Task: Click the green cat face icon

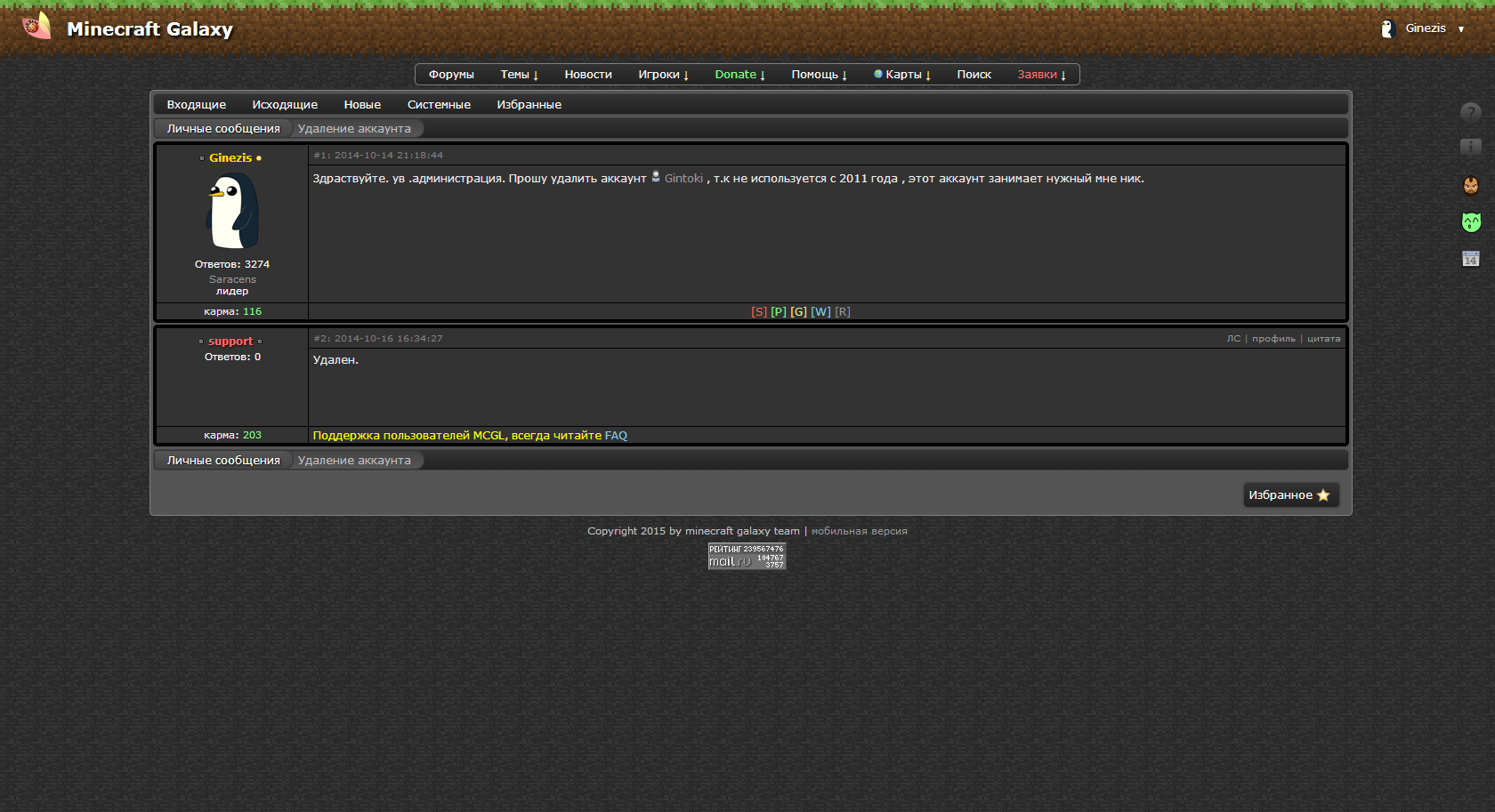Action: (1471, 222)
